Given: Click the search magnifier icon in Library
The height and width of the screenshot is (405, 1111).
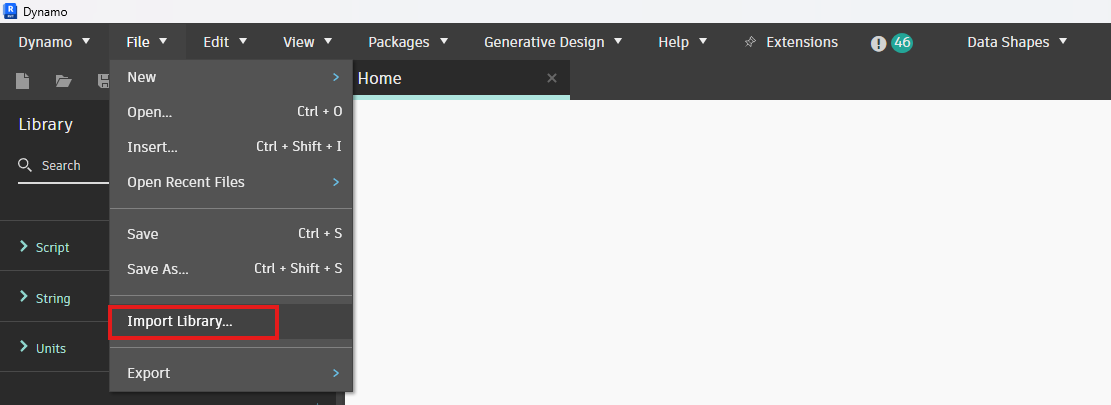Looking at the screenshot, I should [25, 165].
